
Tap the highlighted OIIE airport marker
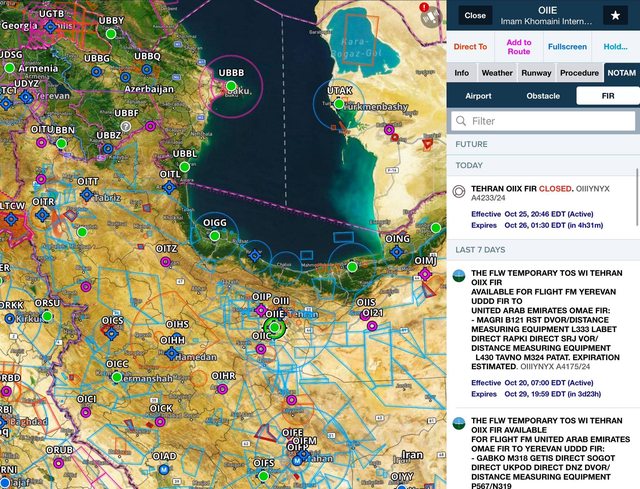[277, 327]
